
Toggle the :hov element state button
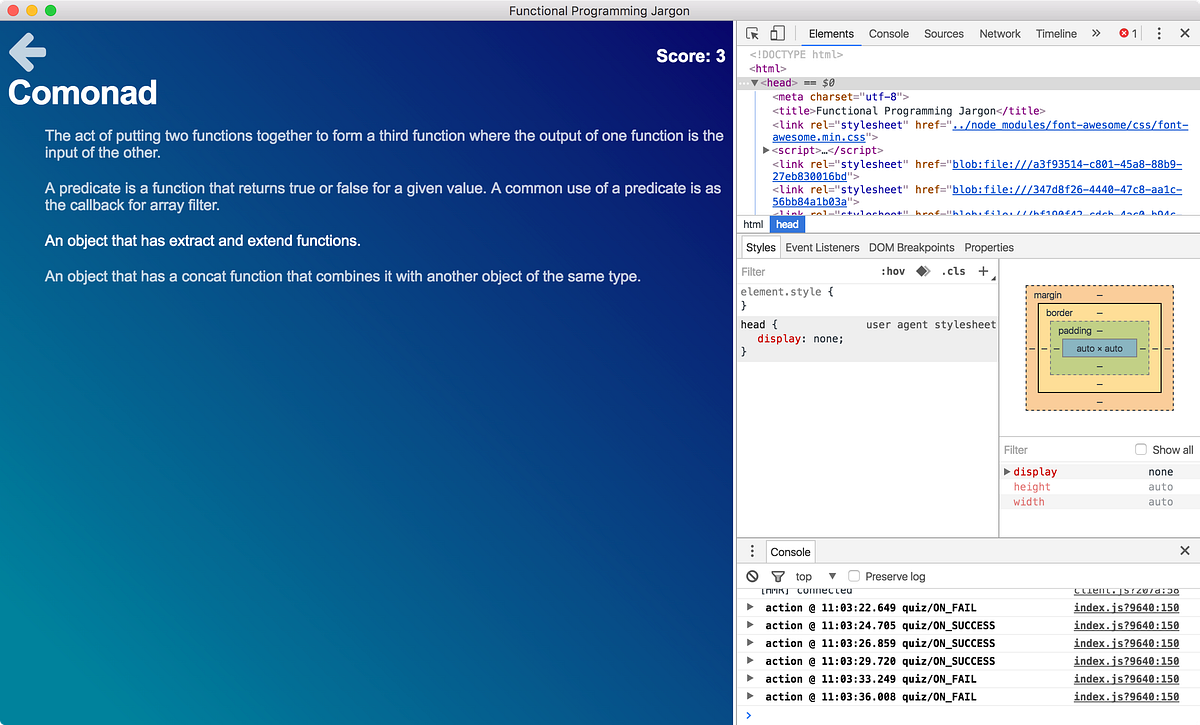(x=893, y=271)
